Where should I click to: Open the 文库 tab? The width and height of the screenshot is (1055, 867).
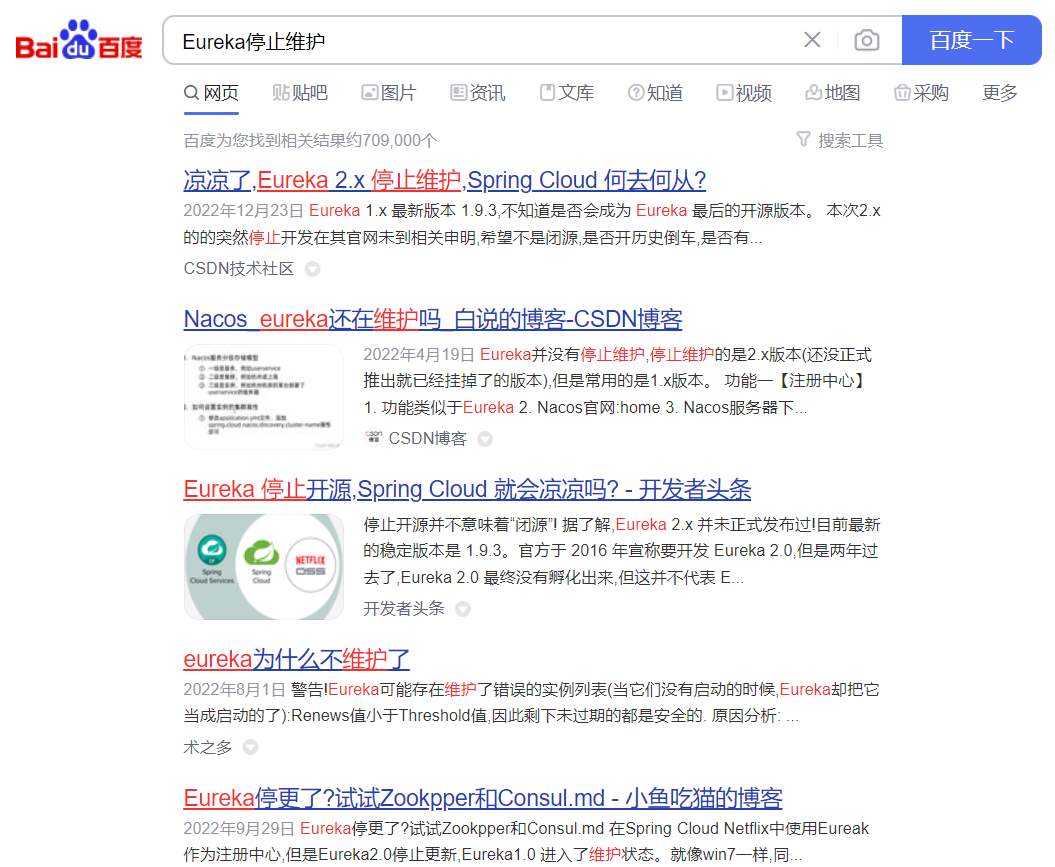pyautogui.click(x=566, y=93)
